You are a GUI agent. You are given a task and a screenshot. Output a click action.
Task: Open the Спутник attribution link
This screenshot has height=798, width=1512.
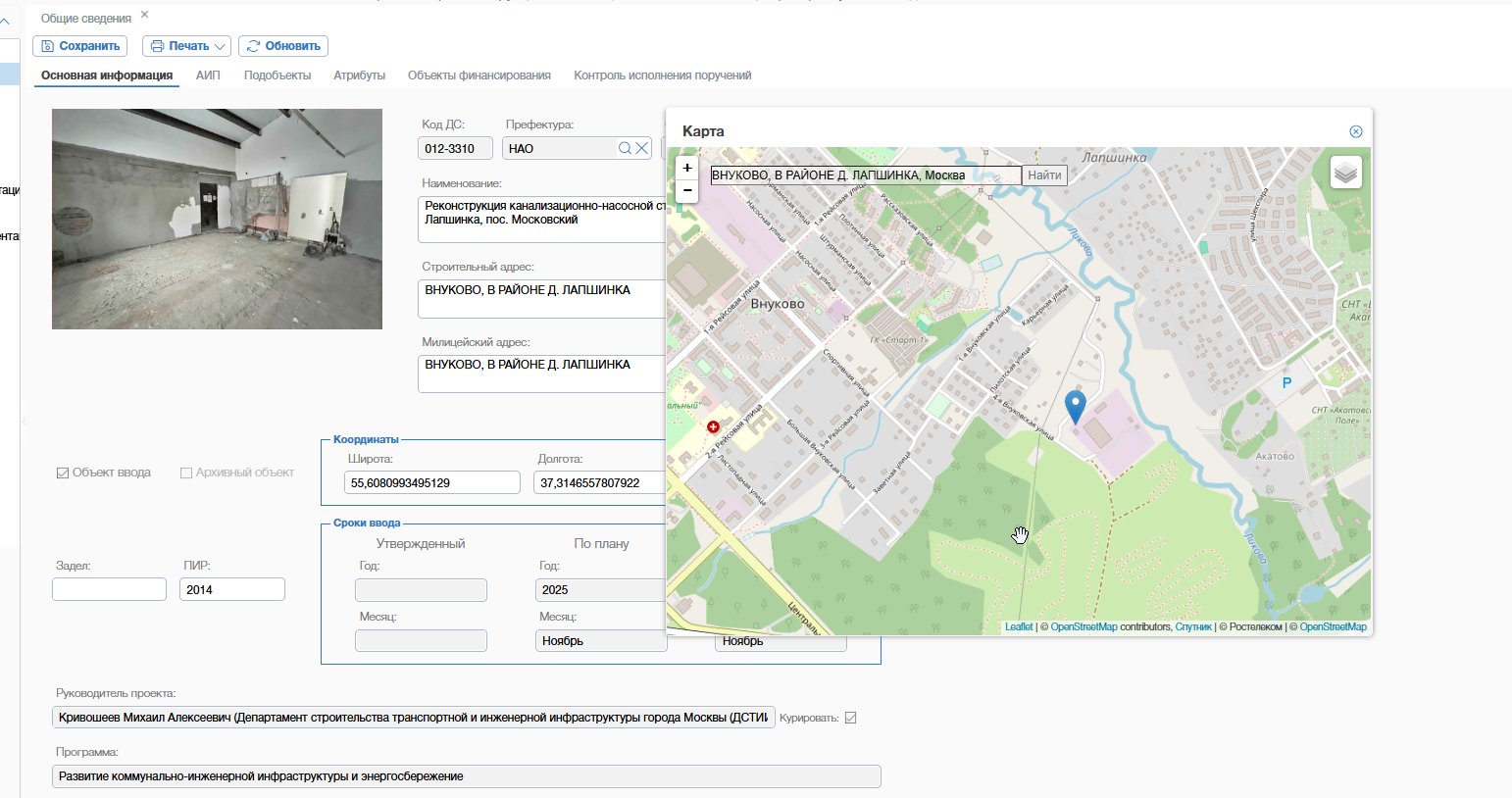pyautogui.click(x=1193, y=627)
